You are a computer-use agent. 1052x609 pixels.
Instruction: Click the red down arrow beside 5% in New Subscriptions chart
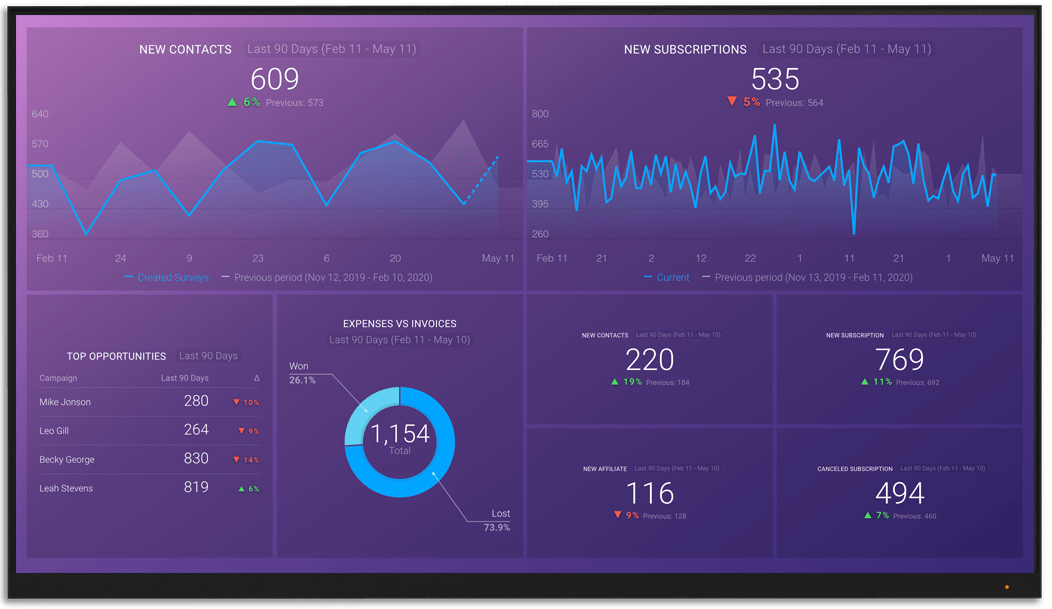click(732, 102)
